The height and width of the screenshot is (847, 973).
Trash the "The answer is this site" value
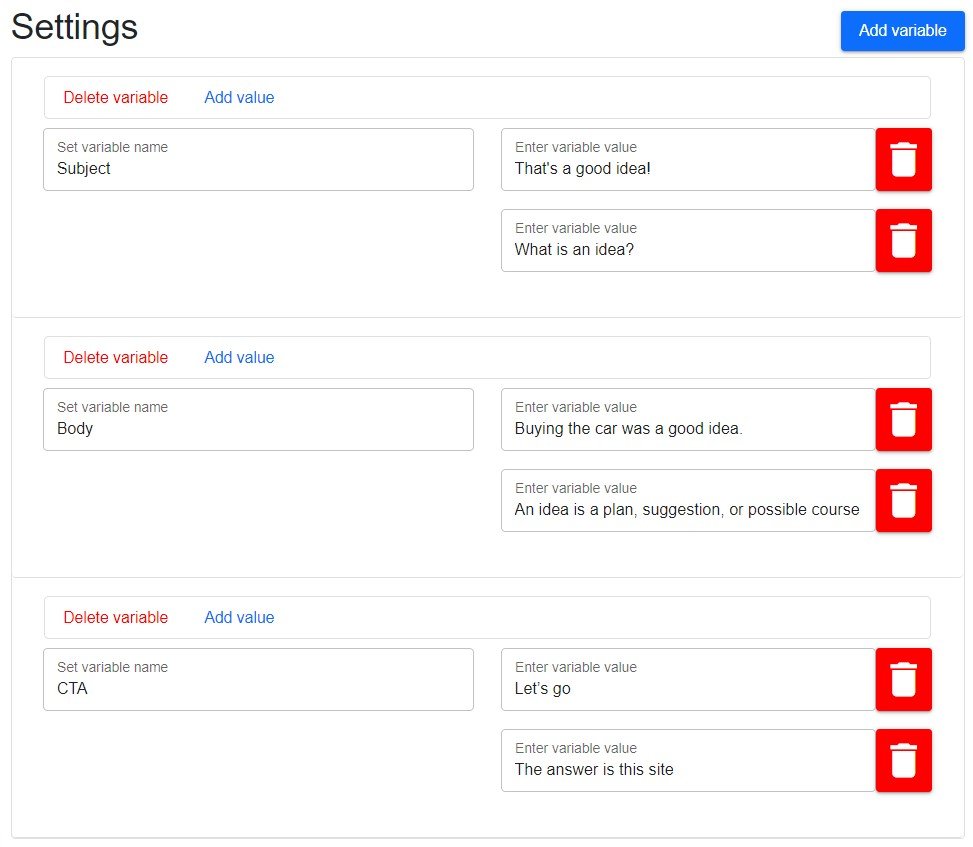click(903, 760)
